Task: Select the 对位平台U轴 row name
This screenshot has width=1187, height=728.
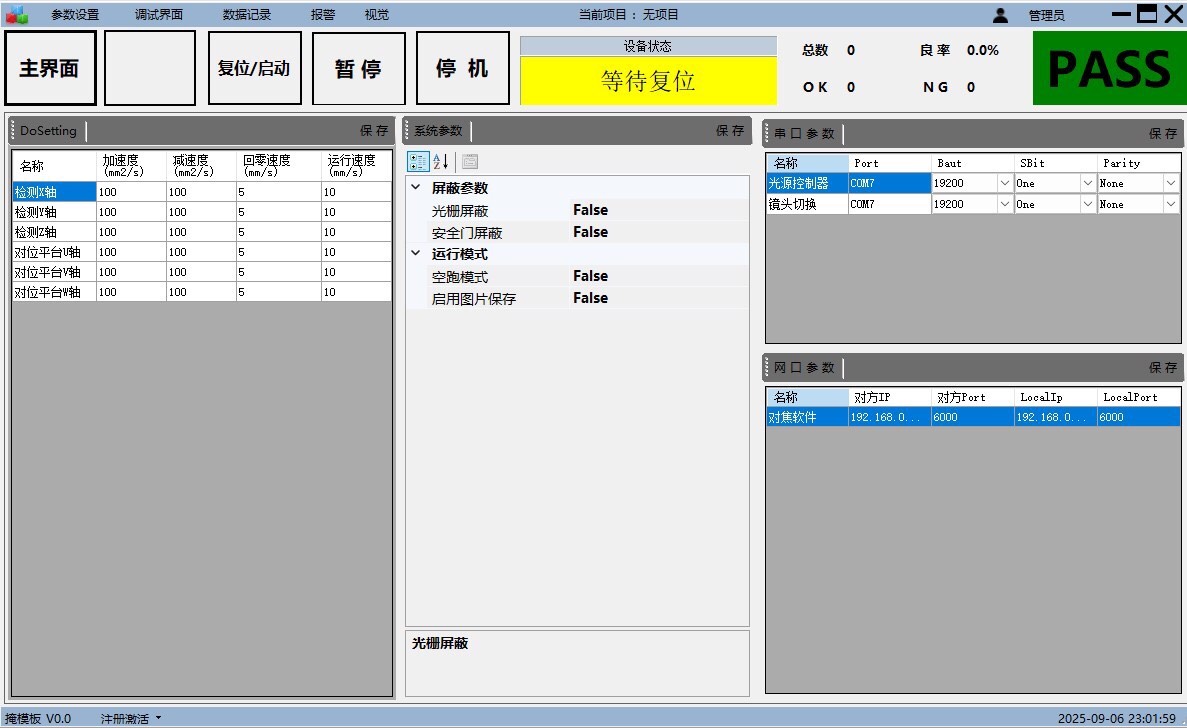Action: coord(55,252)
